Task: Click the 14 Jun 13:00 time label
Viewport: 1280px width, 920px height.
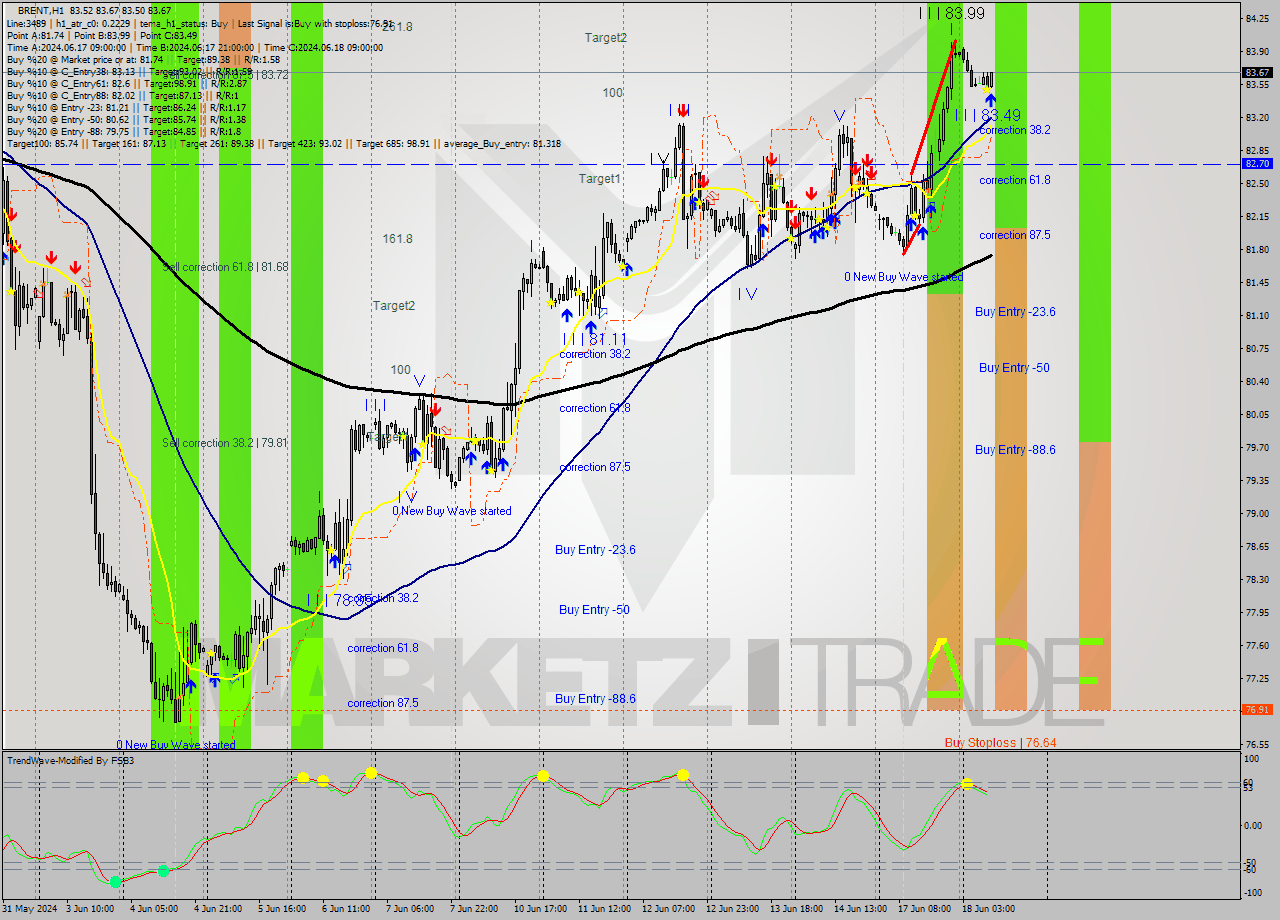Action: (860, 909)
